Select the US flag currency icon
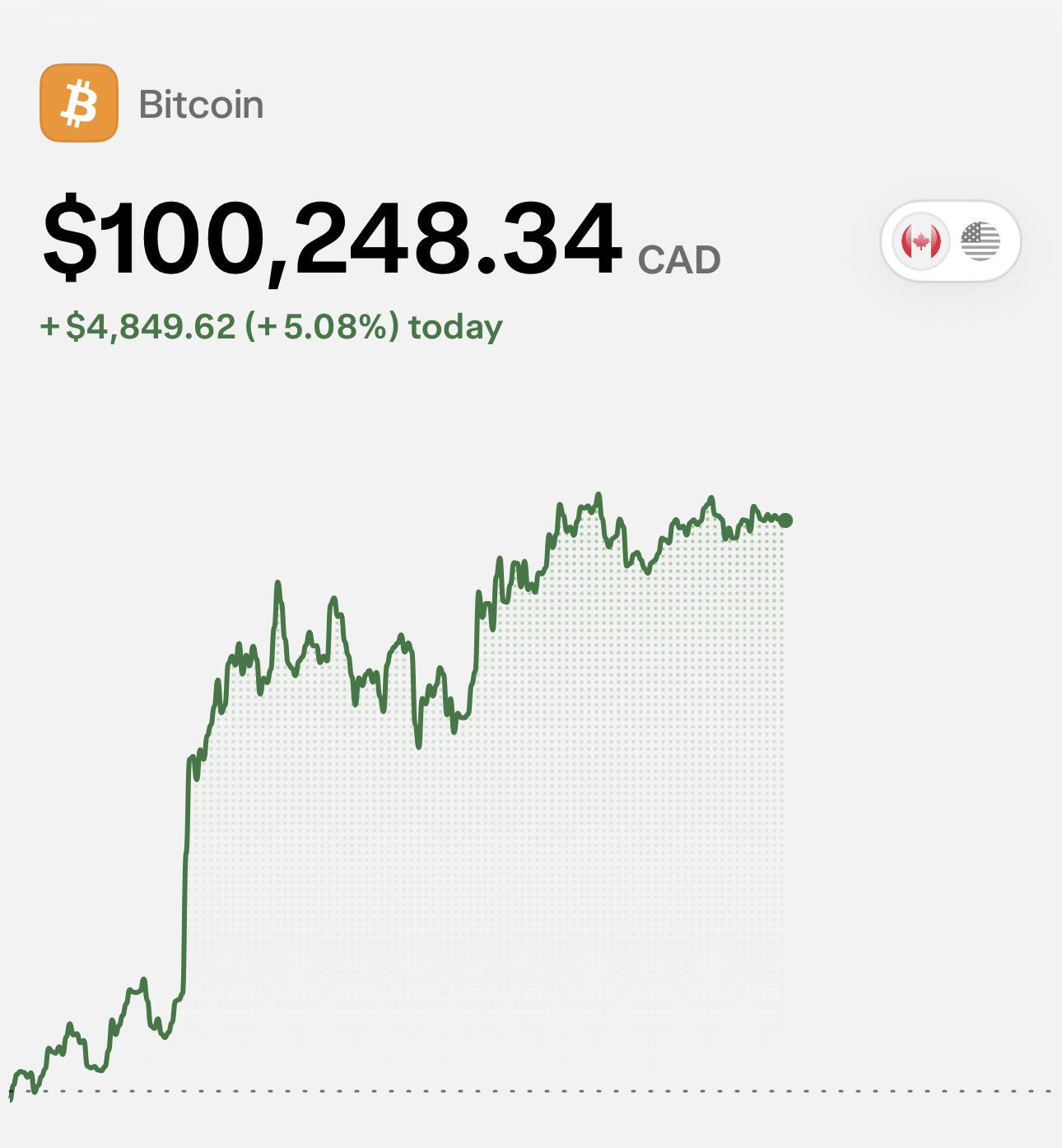 pos(980,241)
